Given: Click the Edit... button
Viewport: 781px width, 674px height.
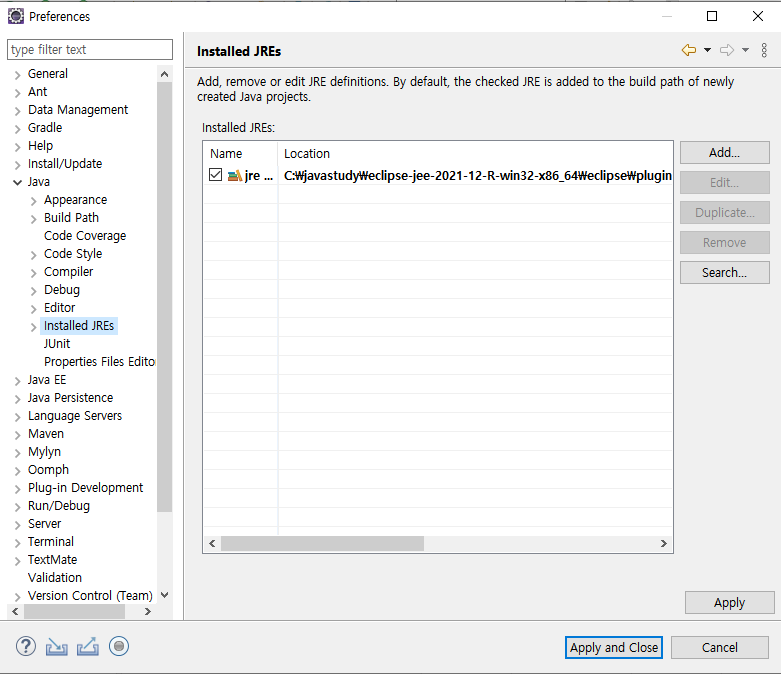Looking at the screenshot, I should click(x=724, y=183).
